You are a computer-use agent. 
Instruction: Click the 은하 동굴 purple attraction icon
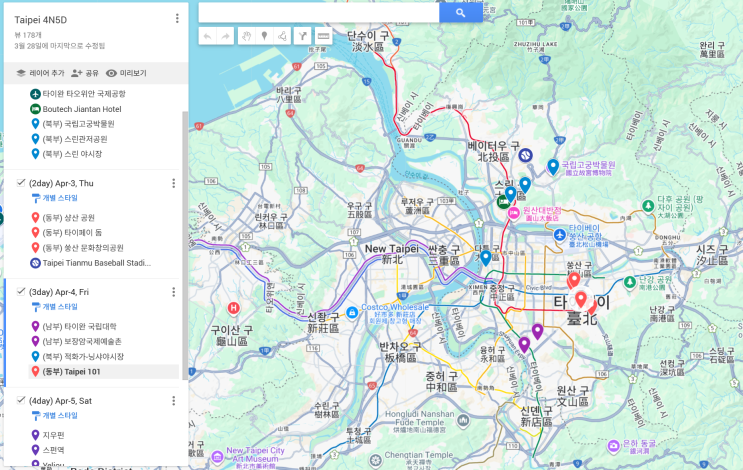tap(614, 445)
